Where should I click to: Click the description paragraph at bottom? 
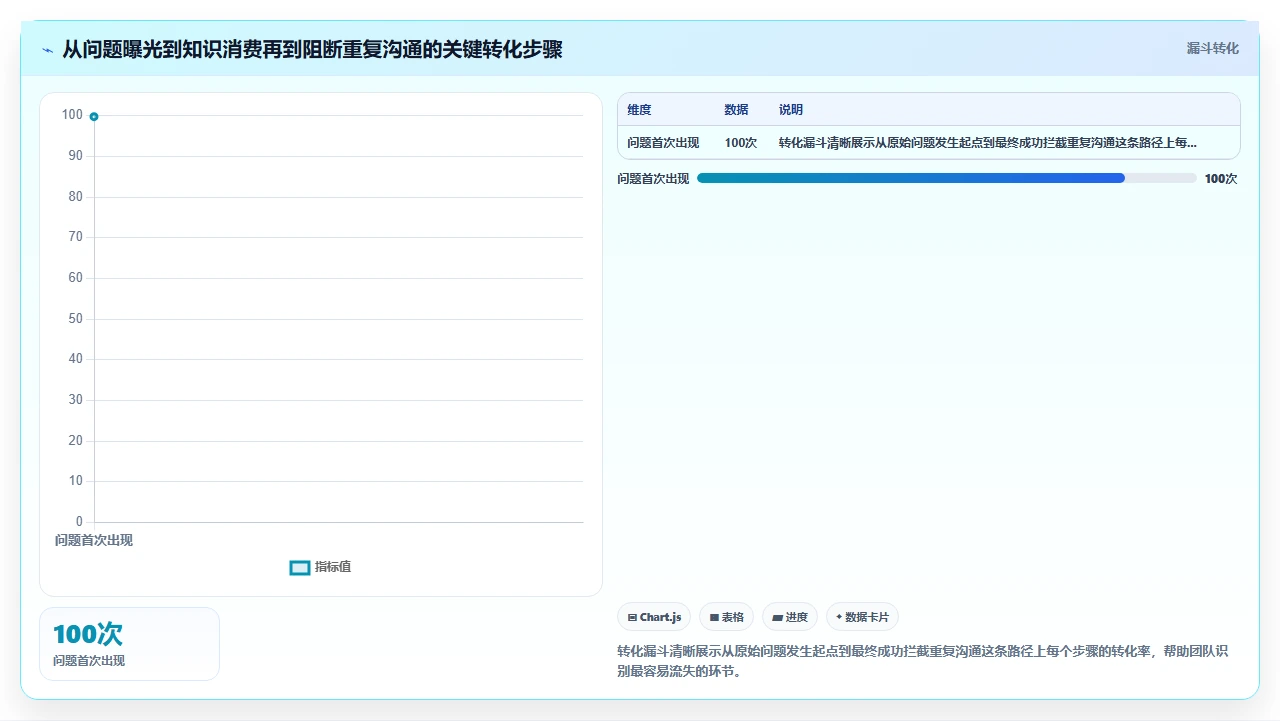tap(923, 661)
